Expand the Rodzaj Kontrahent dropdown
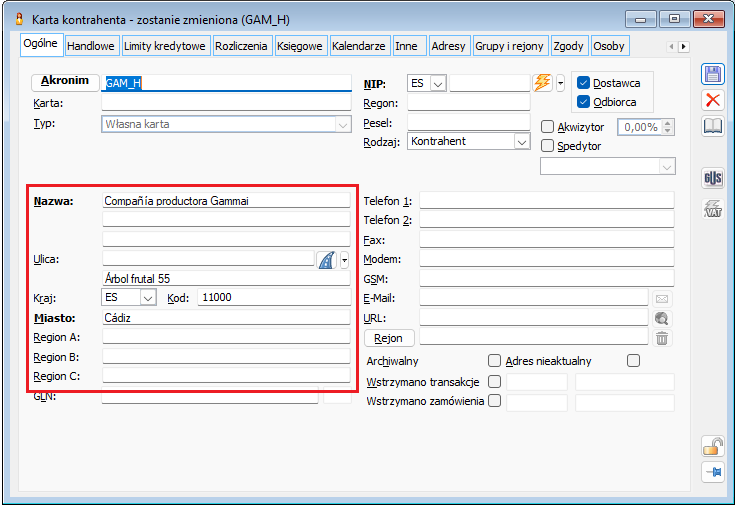The image size is (735, 506). coord(521,142)
